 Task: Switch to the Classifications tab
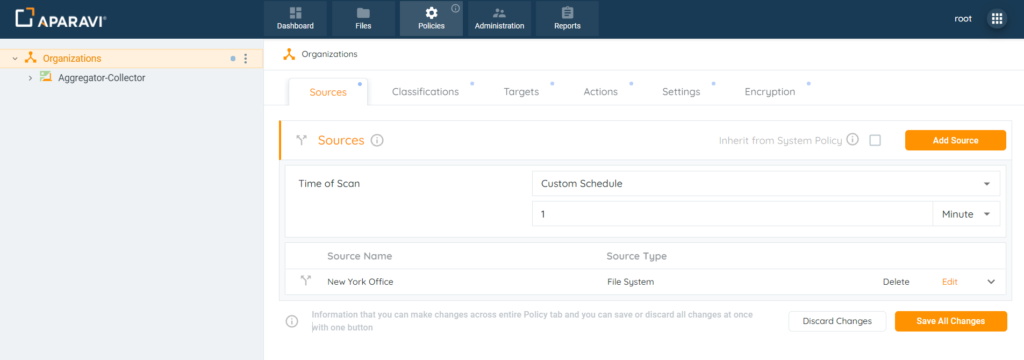[425, 91]
